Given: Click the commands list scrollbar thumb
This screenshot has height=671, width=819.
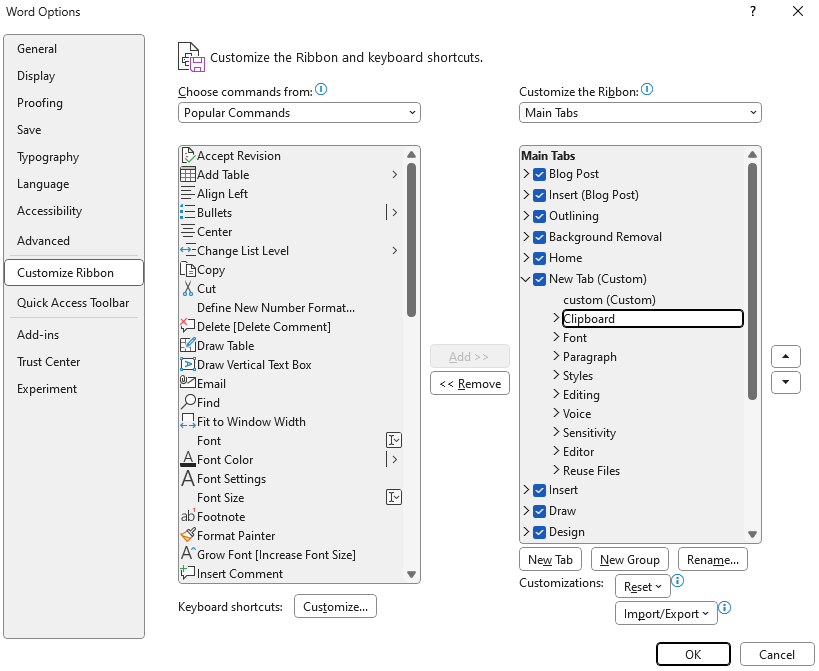Looking at the screenshot, I should click(412, 240).
